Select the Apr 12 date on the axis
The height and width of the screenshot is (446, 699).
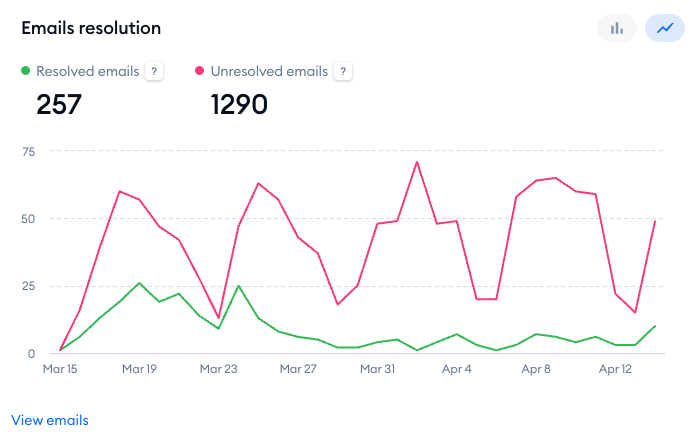tap(615, 369)
